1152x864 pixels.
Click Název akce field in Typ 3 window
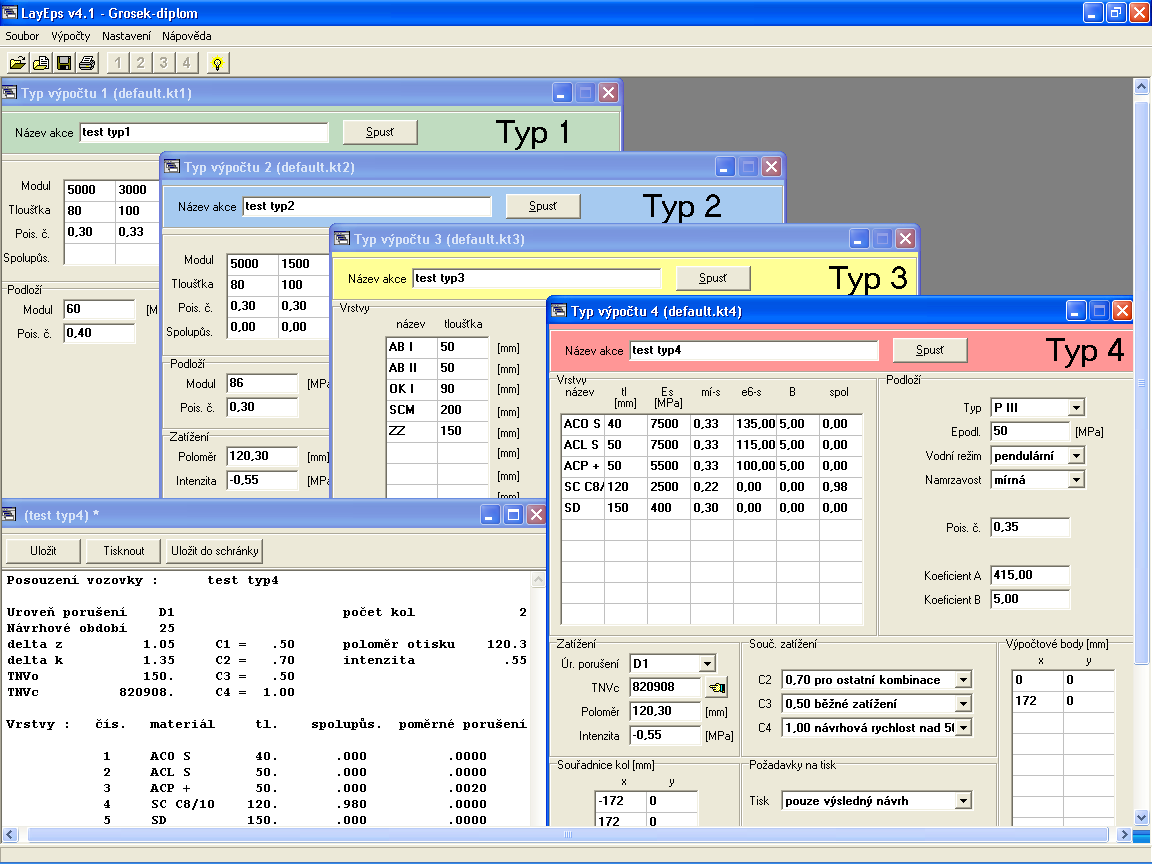pyautogui.click(x=536, y=278)
